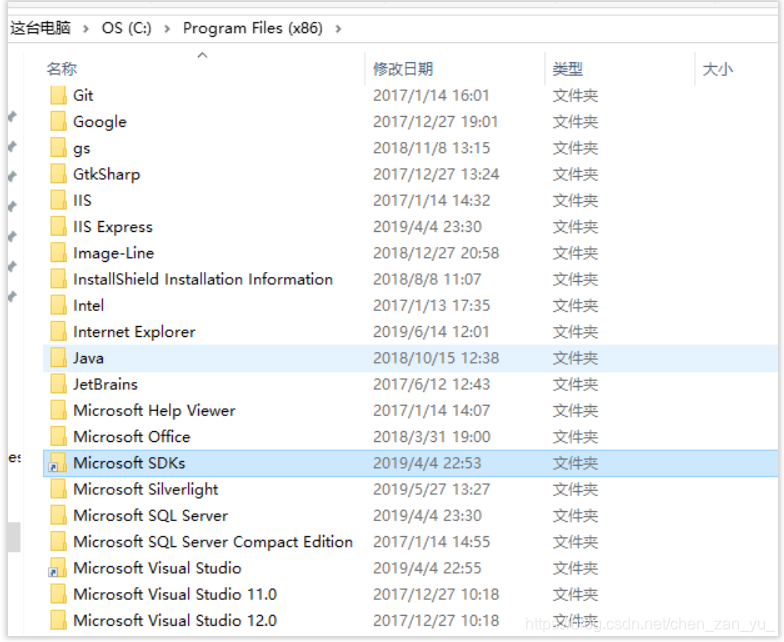Click the date 2019/6/14 12:01
The width and height of the screenshot is (784, 642).
pos(431,332)
